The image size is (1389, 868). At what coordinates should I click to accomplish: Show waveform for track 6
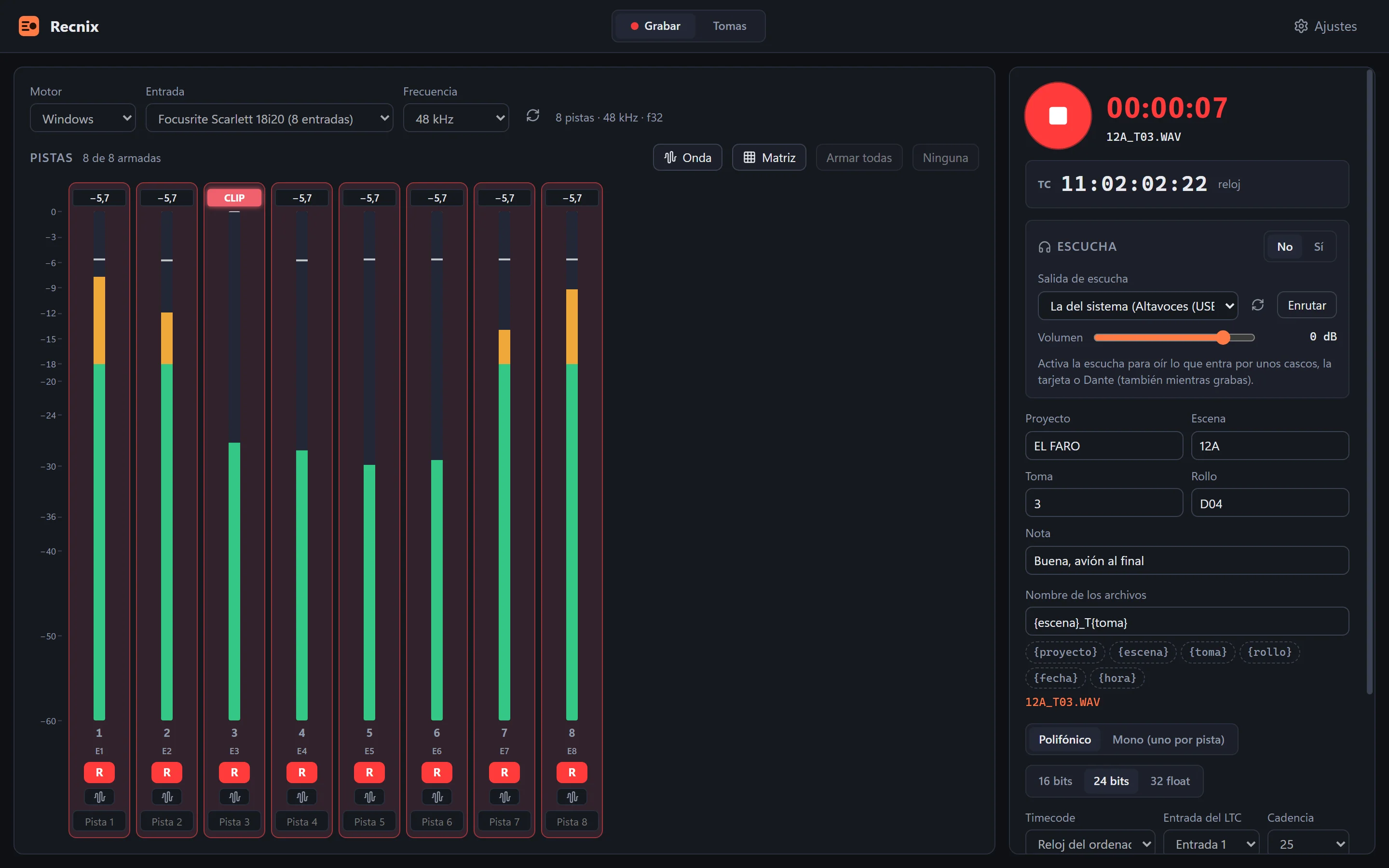pos(437,797)
